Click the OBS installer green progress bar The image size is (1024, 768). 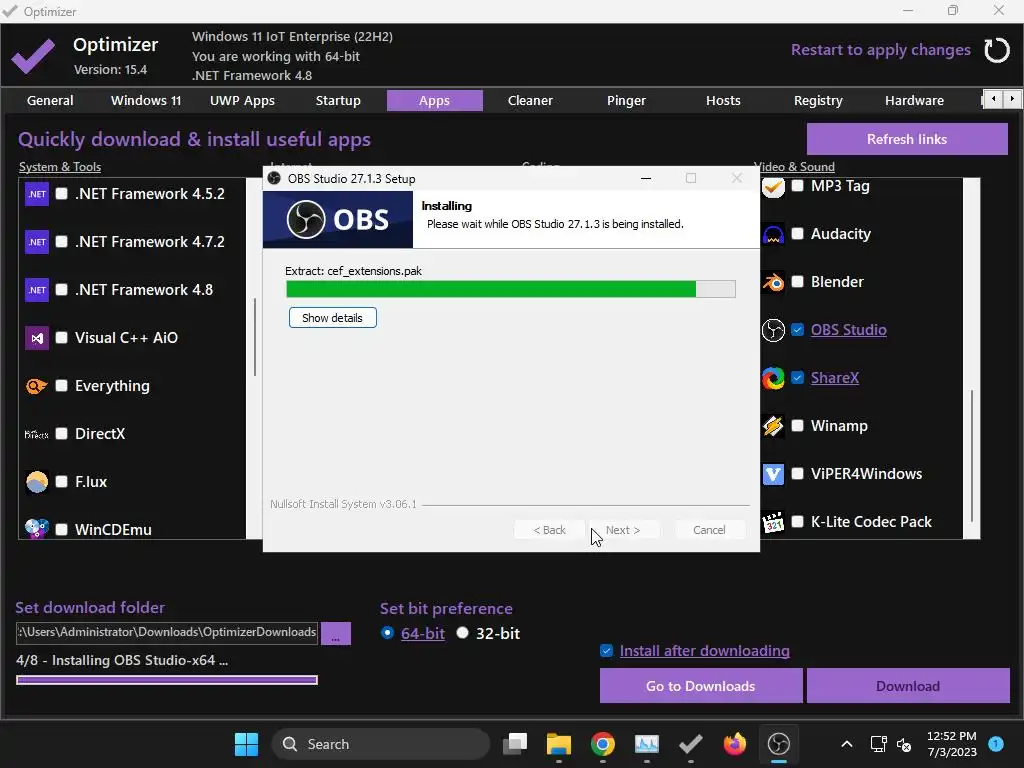coord(511,289)
